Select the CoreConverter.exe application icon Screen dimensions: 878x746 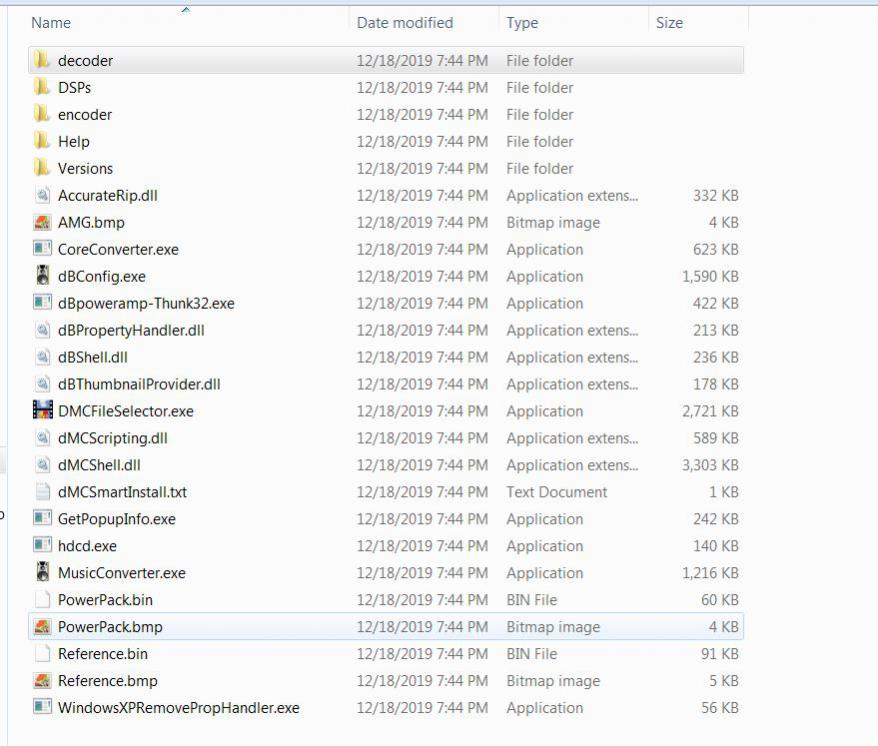(x=42, y=249)
